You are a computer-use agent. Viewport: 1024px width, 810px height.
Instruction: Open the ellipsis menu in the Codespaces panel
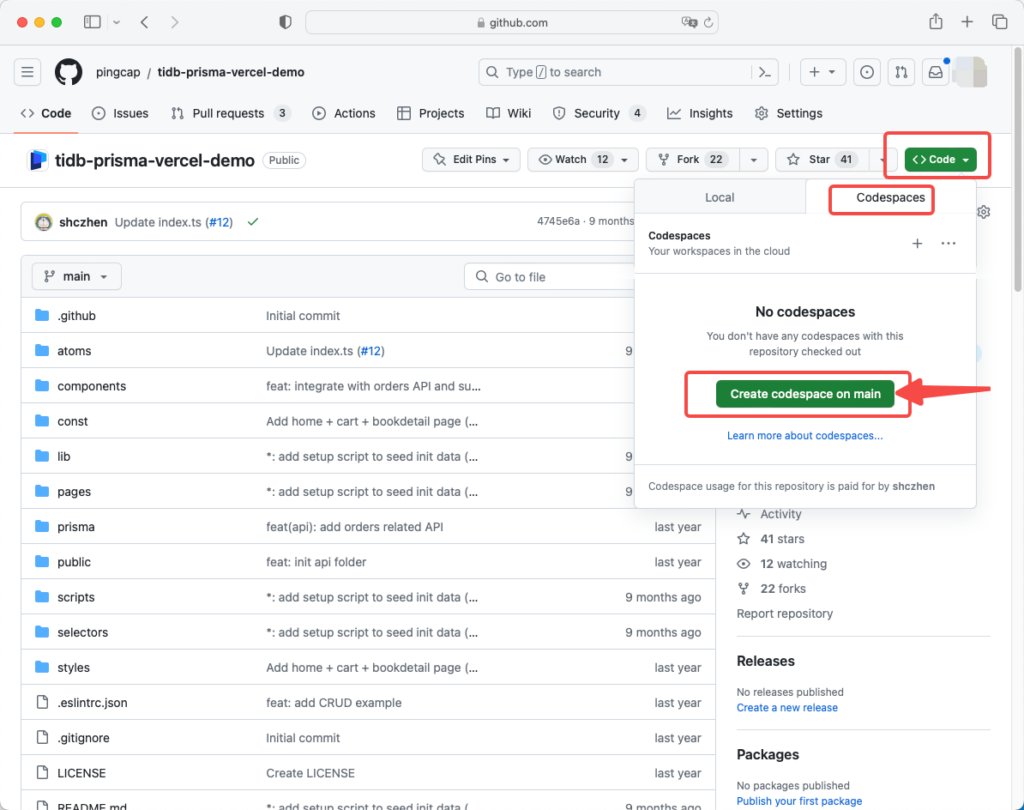tap(948, 243)
